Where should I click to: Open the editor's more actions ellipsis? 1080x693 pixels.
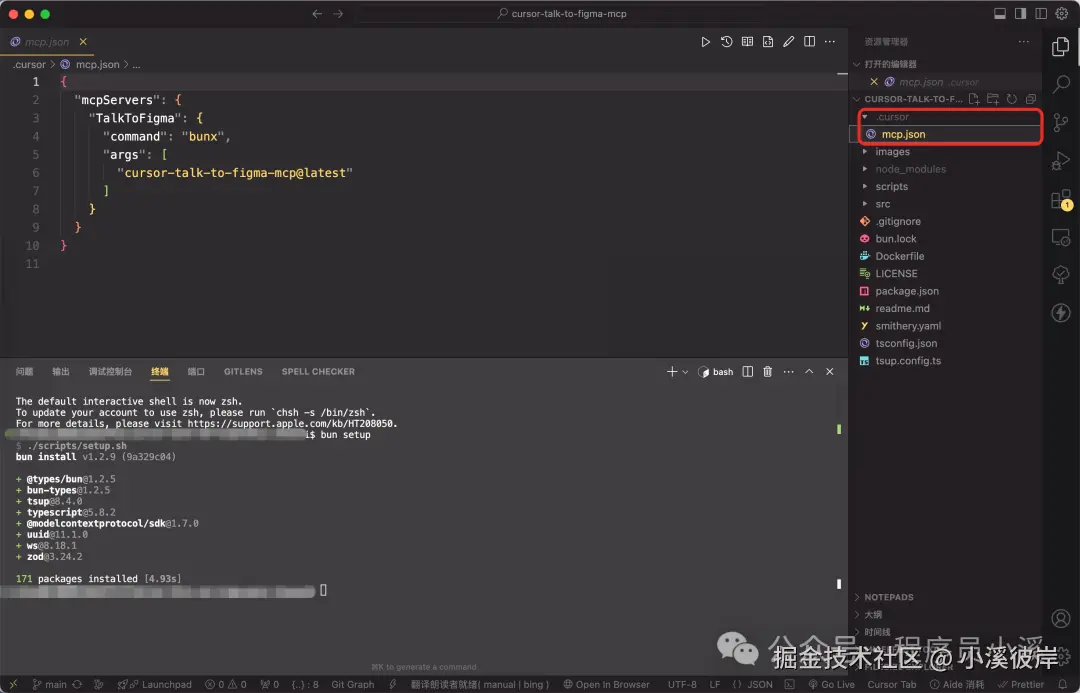[x=830, y=42]
